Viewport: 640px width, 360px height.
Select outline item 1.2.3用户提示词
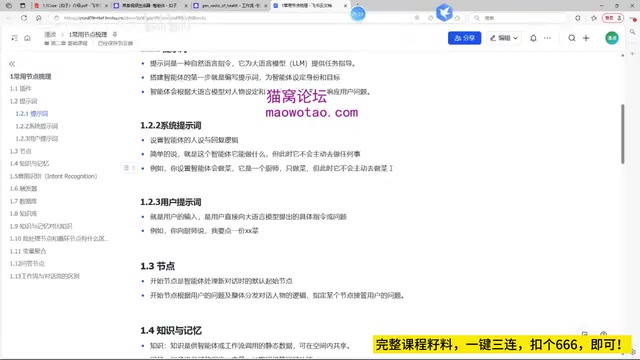[x=37, y=139]
